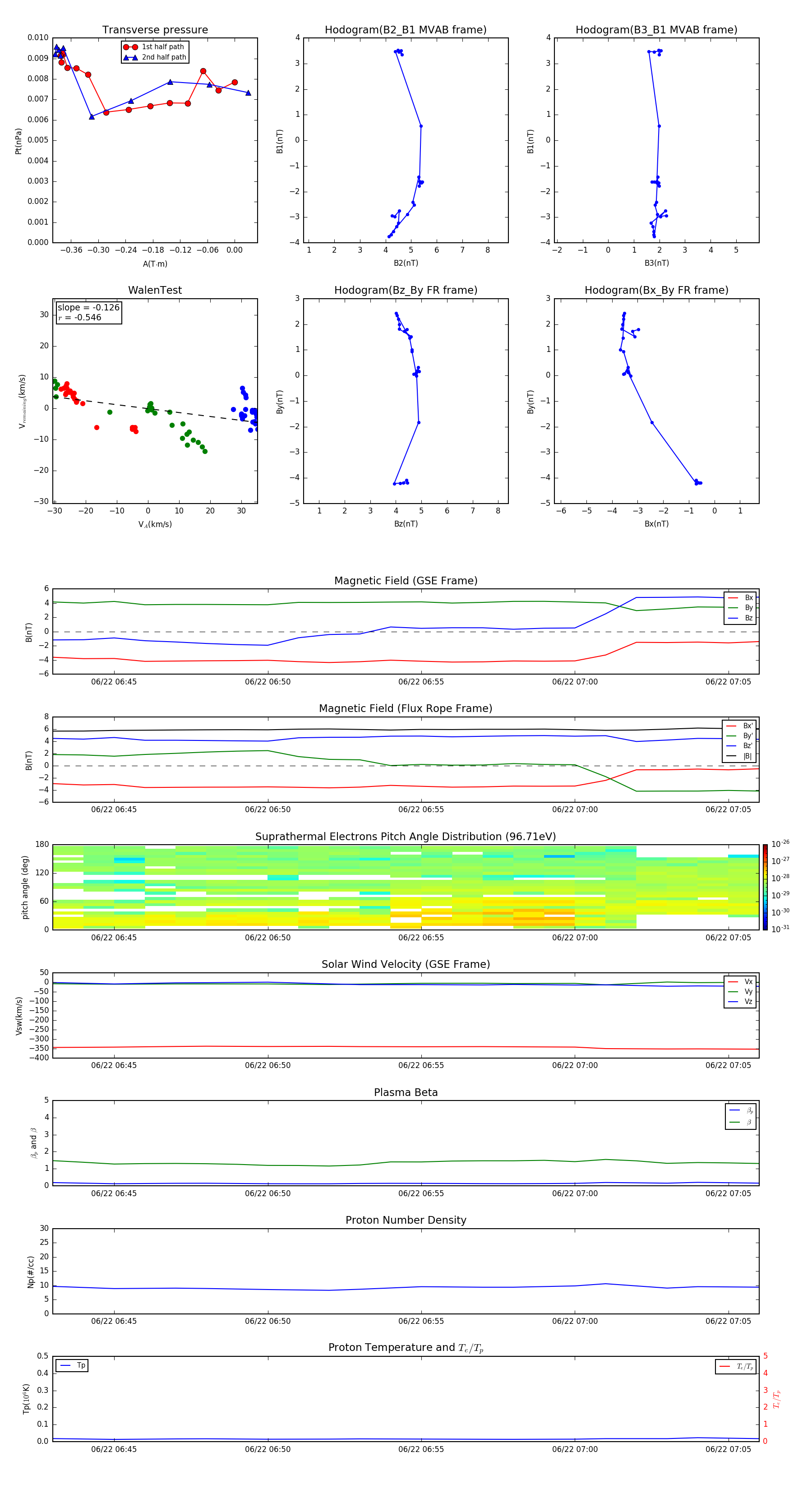This screenshot has height=1489, width=812.
Task: Click the 'Tp' legend in temperature plot
Action: [72, 1366]
